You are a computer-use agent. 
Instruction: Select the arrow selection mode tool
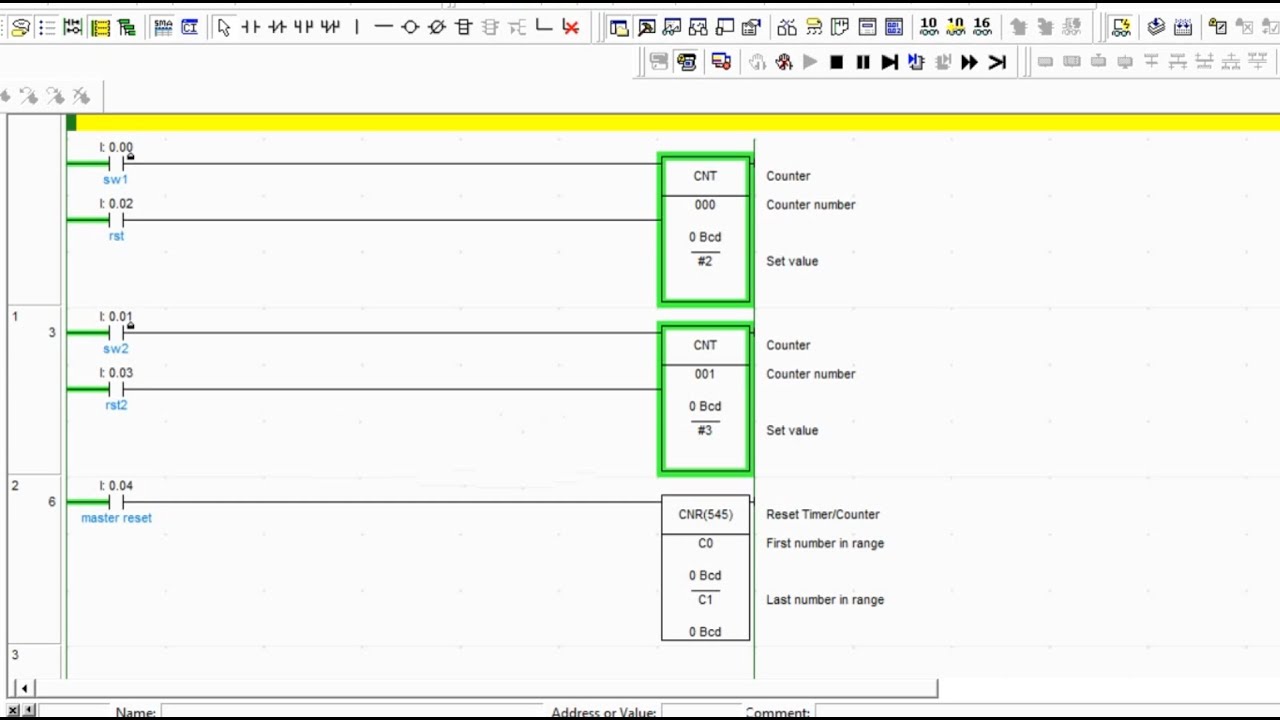[x=224, y=27]
